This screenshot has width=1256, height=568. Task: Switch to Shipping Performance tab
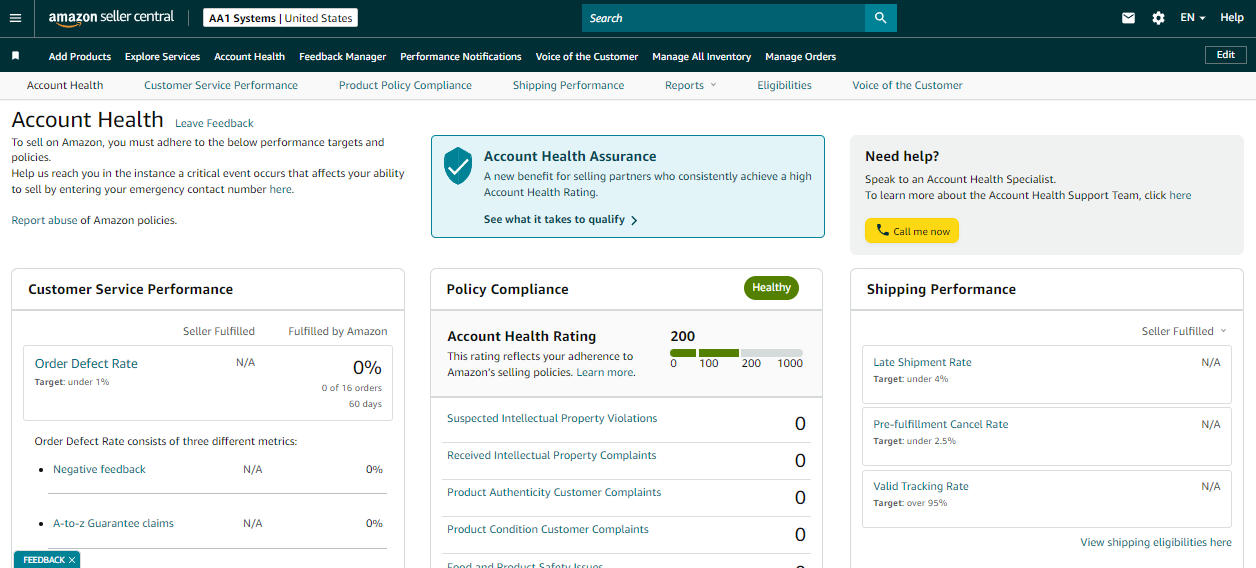coord(568,85)
